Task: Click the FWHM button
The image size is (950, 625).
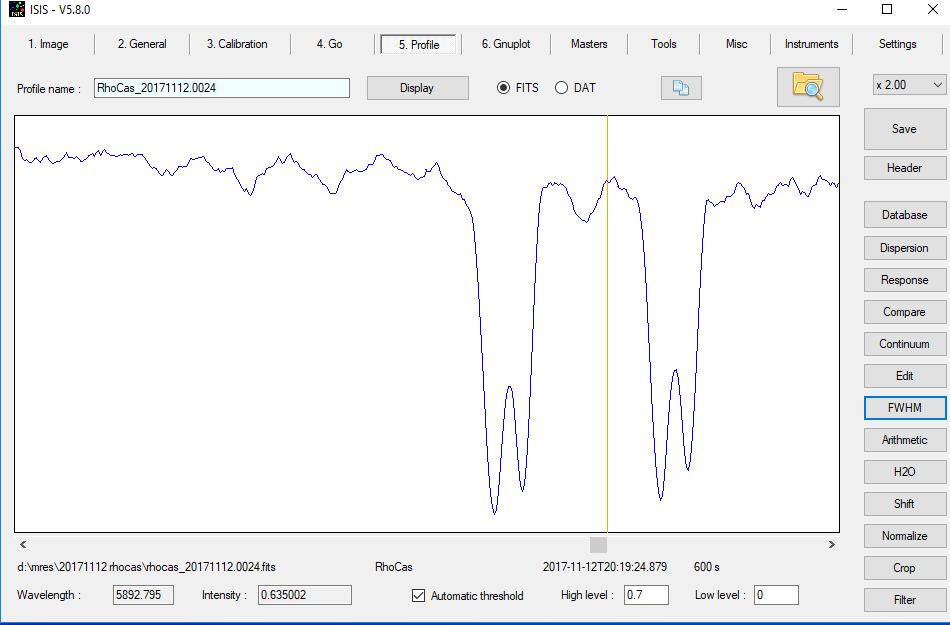Action: pos(904,408)
